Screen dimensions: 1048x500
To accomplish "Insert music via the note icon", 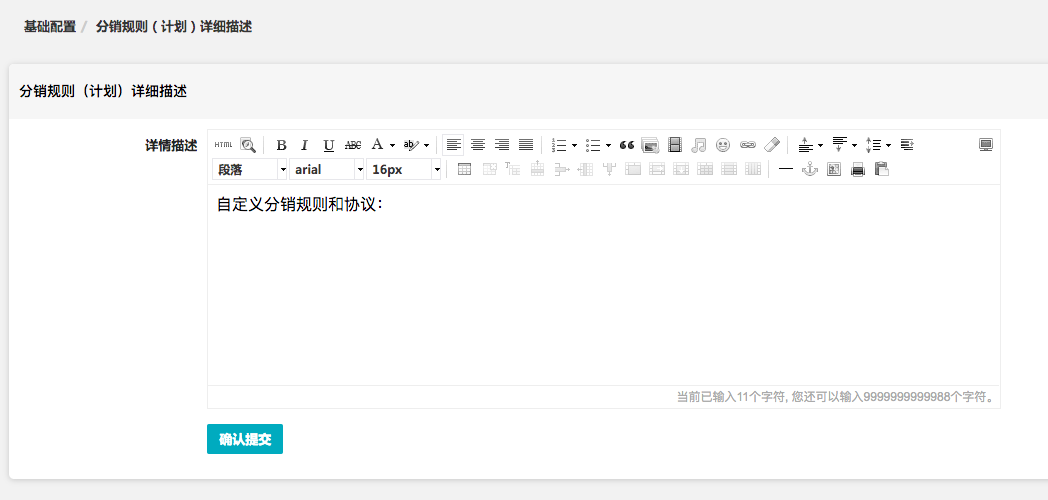I will coord(698,144).
